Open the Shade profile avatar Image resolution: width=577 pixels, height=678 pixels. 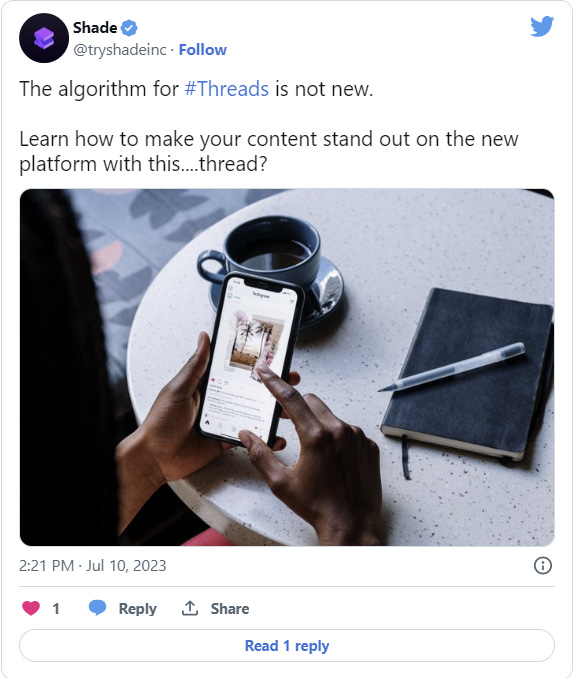point(44,38)
